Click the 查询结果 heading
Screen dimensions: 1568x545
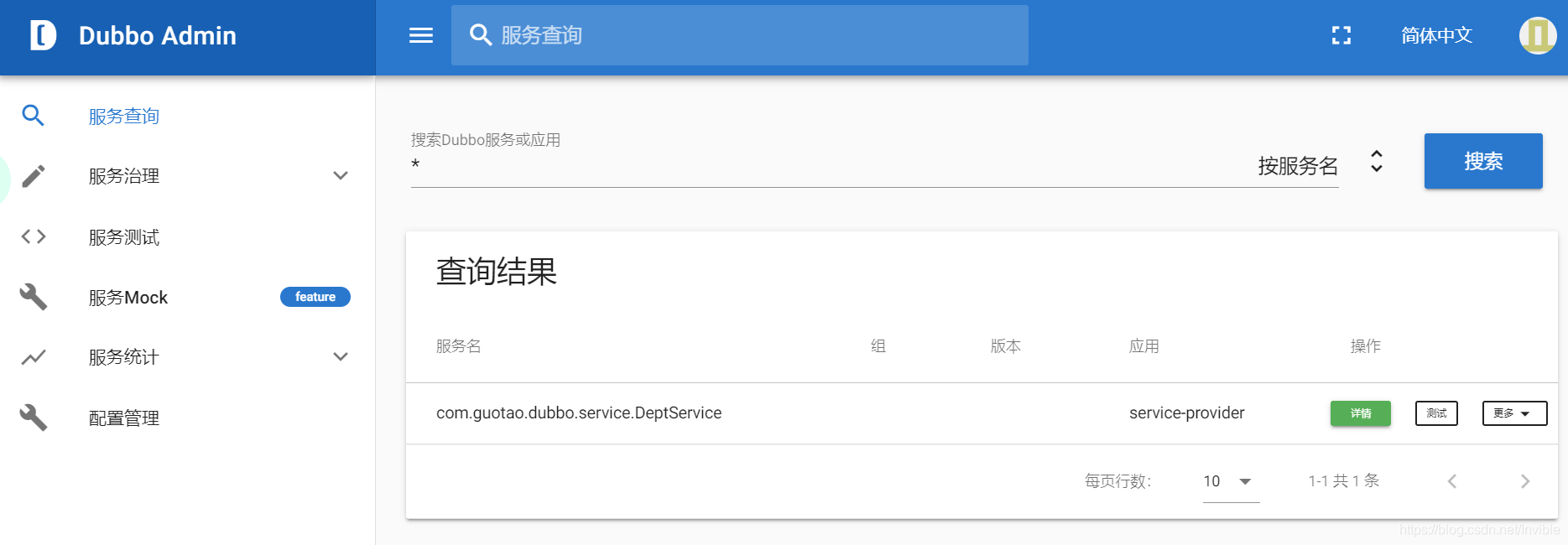(497, 272)
